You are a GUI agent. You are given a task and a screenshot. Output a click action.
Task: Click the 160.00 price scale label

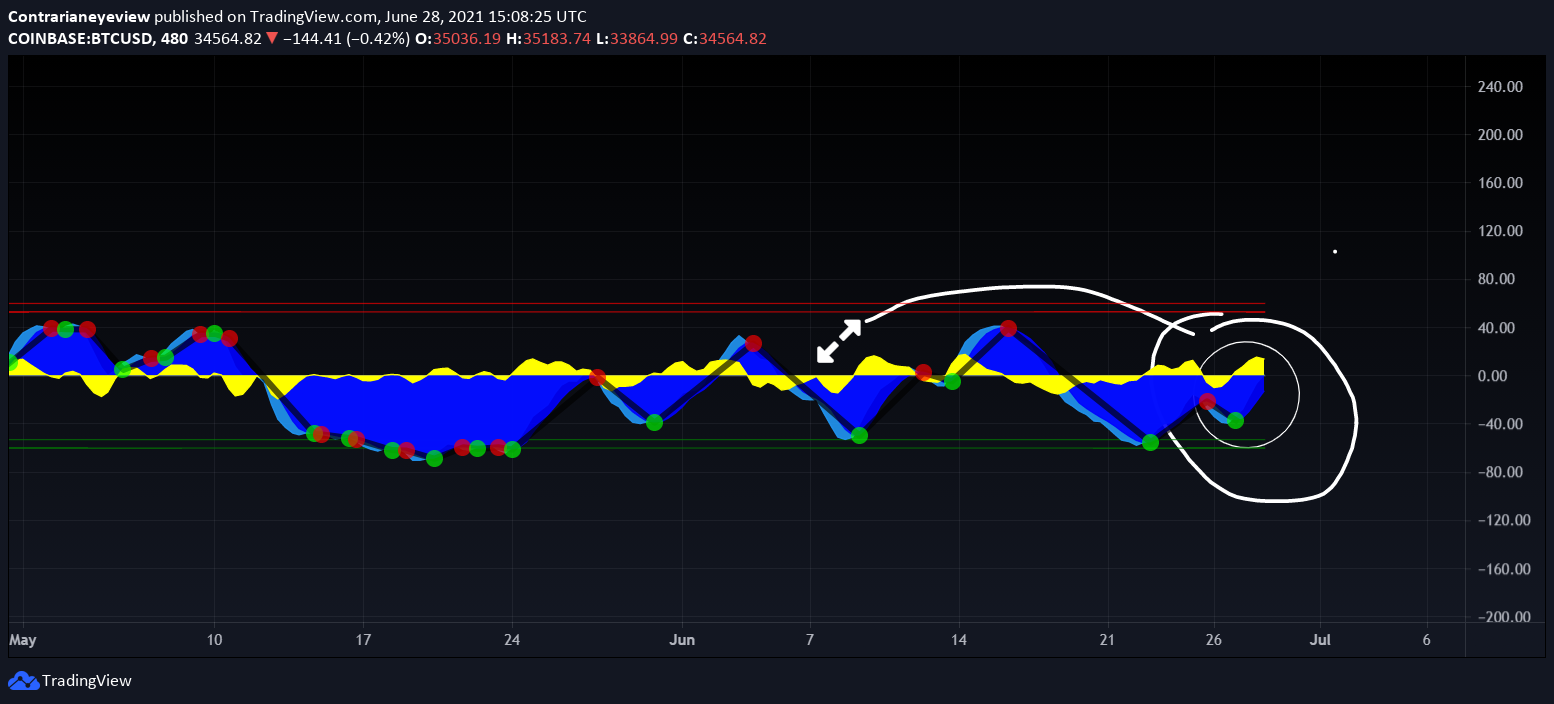coord(1501,183)
